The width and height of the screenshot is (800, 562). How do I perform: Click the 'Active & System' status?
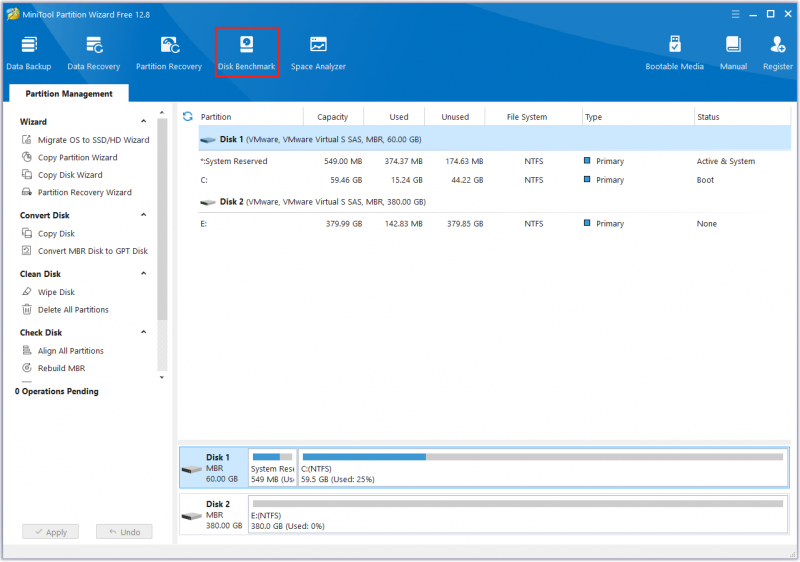[x=726, y=161]
